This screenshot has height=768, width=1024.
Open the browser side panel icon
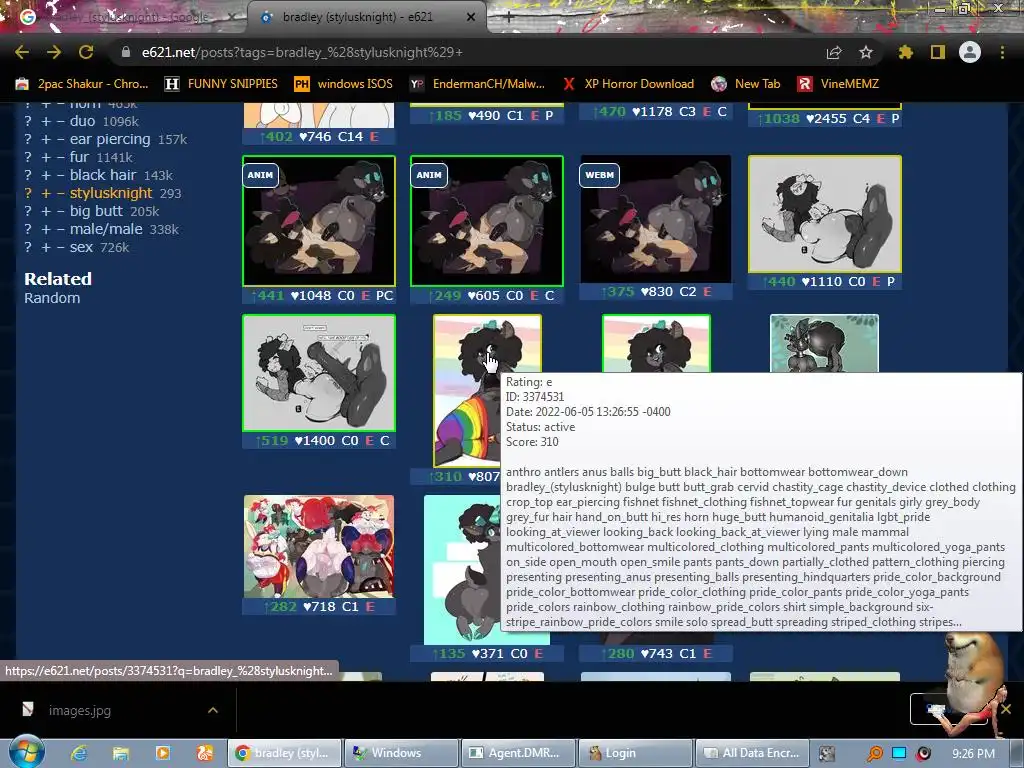point(938,52)
